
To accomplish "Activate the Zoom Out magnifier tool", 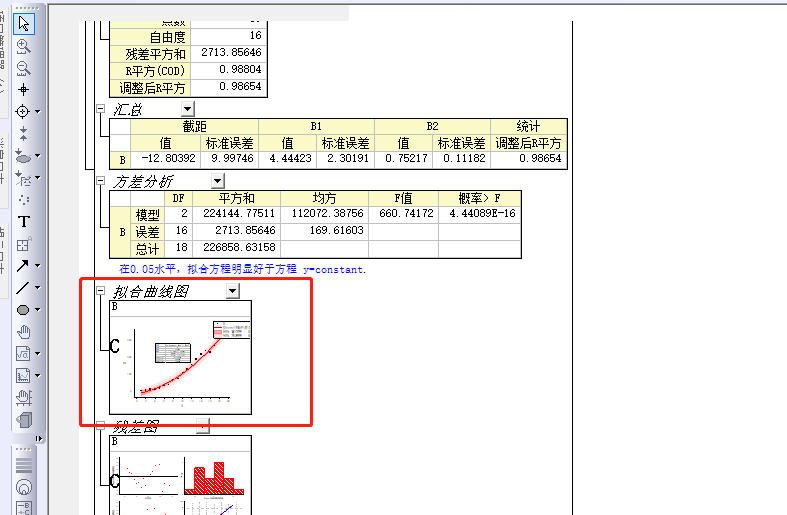I will (x=23, y=67).
